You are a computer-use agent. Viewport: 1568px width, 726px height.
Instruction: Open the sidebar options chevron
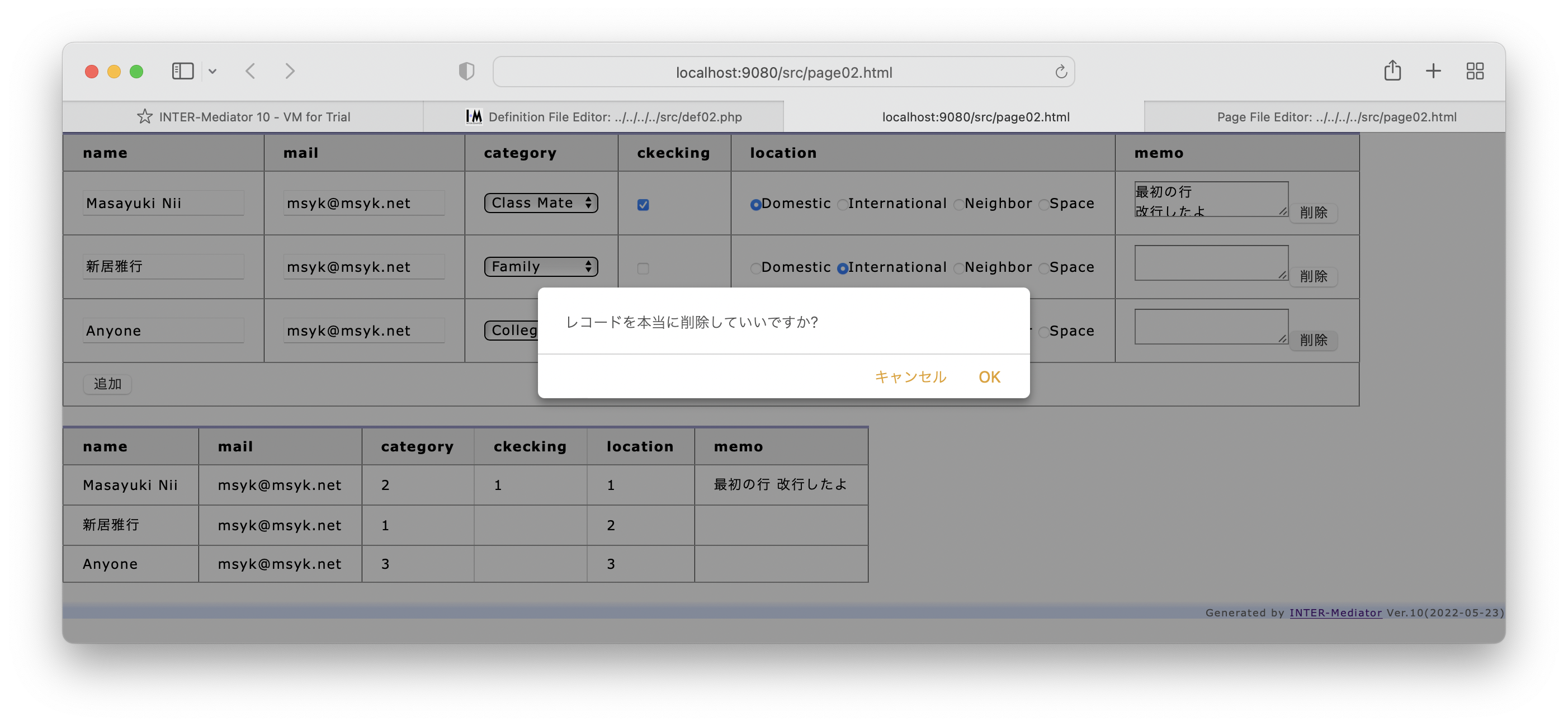212,71
